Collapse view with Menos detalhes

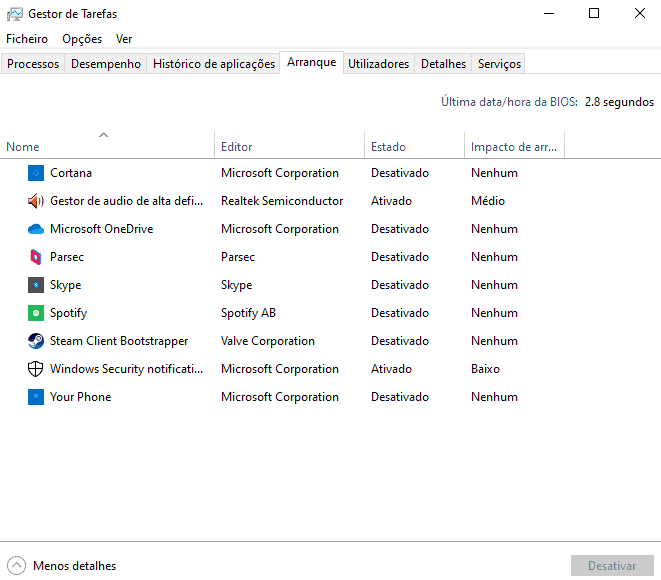(x=62, y=566)
